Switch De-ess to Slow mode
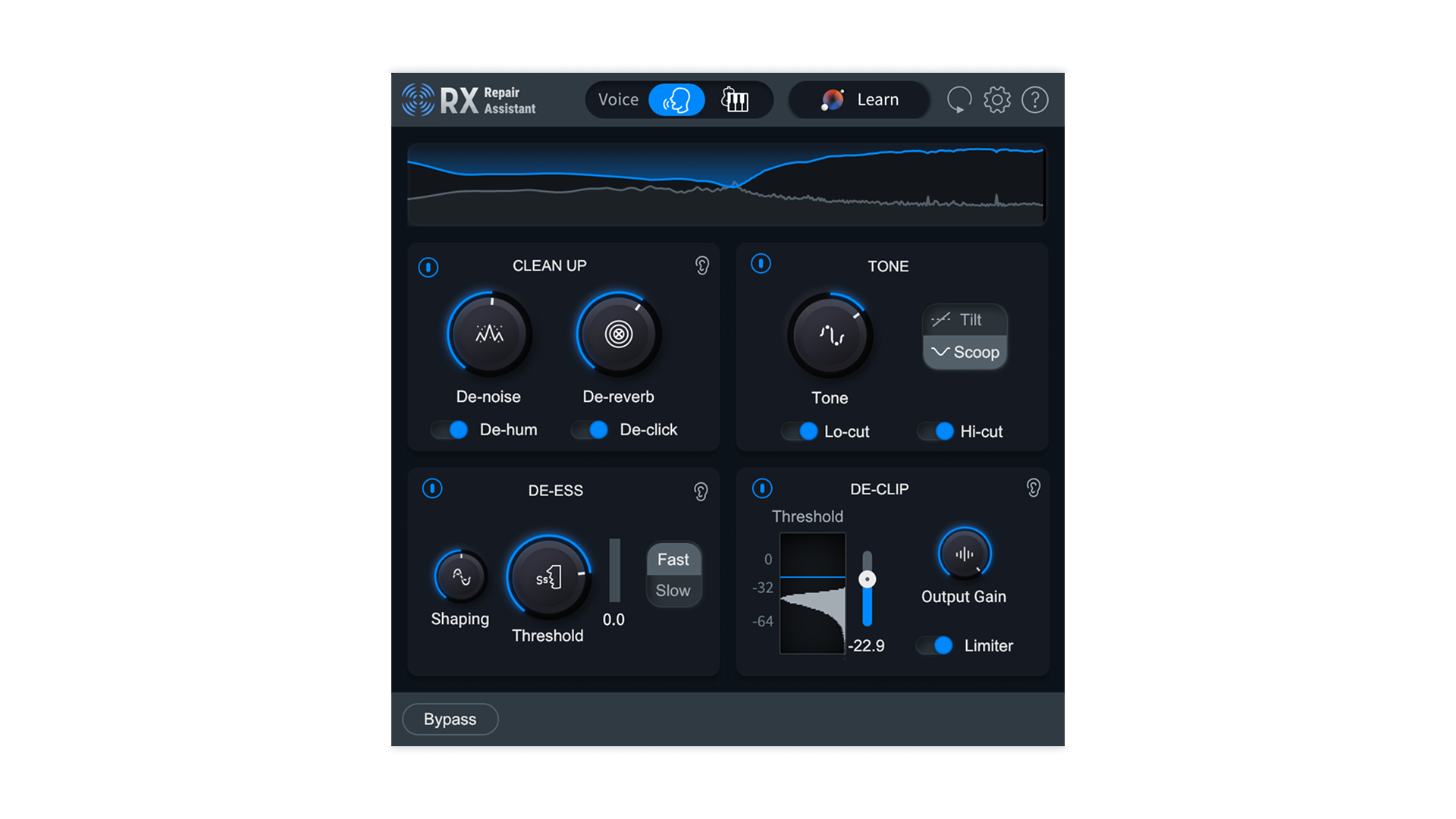The image size is (1456, 819). coord(673,590)
